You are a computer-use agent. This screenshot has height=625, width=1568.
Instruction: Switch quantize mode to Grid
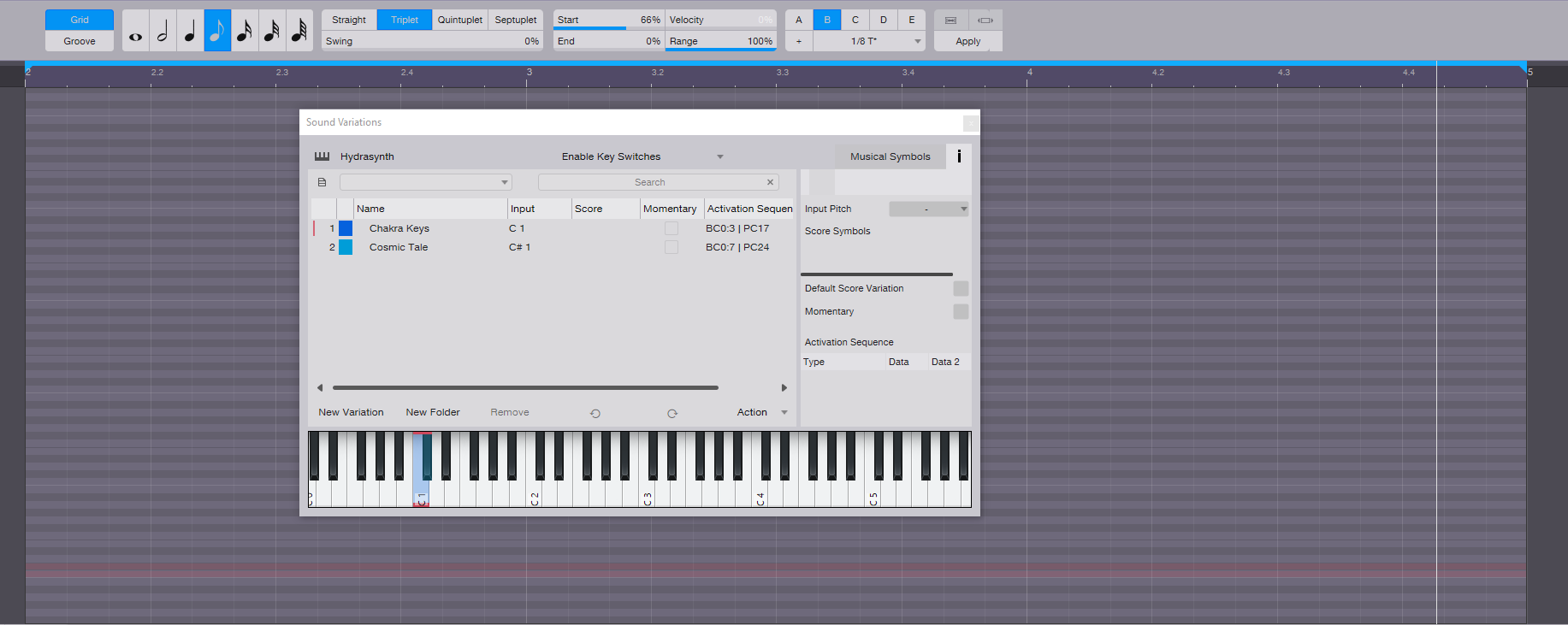point(80,20)
